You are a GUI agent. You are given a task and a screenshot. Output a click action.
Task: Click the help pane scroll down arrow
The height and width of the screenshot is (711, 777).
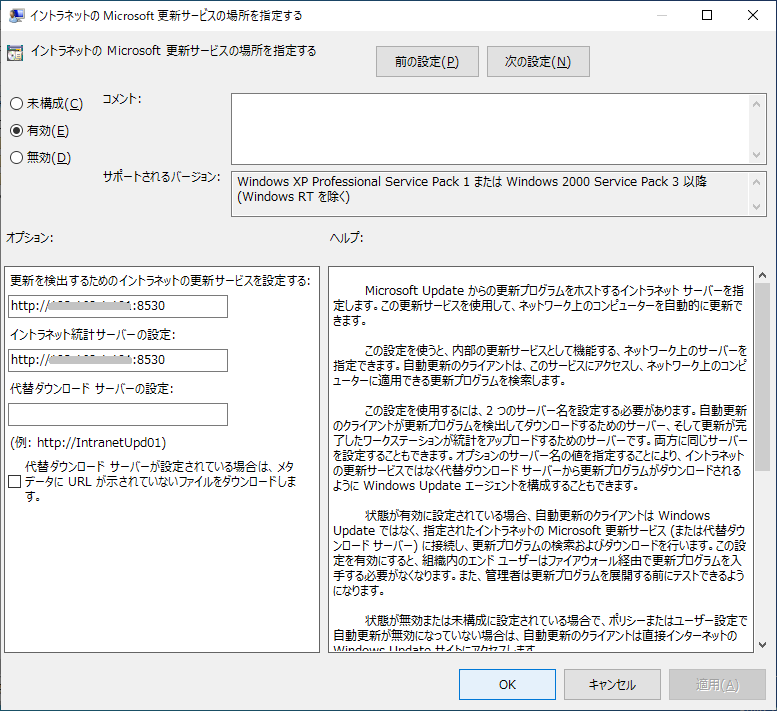[763, 645]
